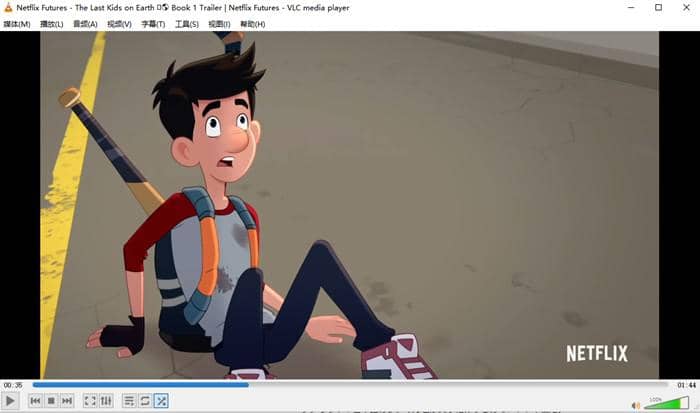700x413 pixels.
Task: Toggle loop playback mode
Action: pyautogui.click(x=145, y=401)
